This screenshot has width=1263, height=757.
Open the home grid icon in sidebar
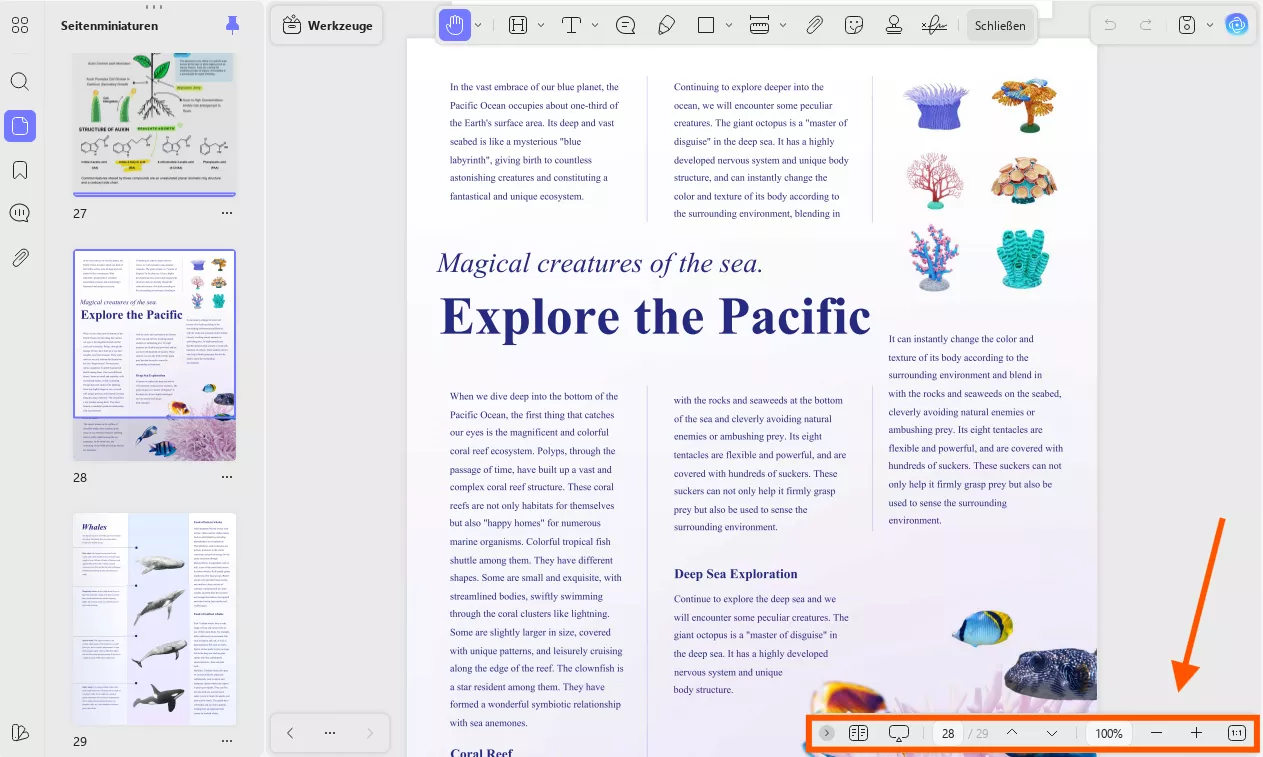[20, 25]
